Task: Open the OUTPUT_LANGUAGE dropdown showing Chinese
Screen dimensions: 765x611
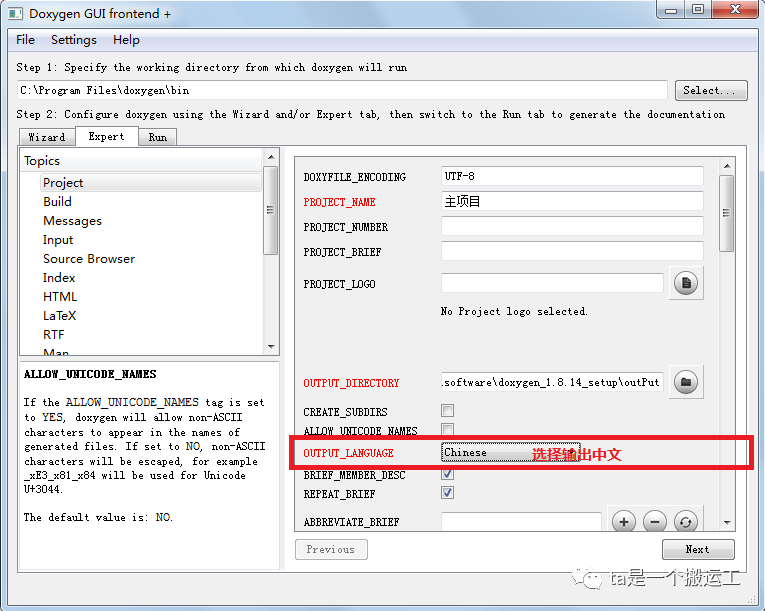Action: click(x=510, y=452)
